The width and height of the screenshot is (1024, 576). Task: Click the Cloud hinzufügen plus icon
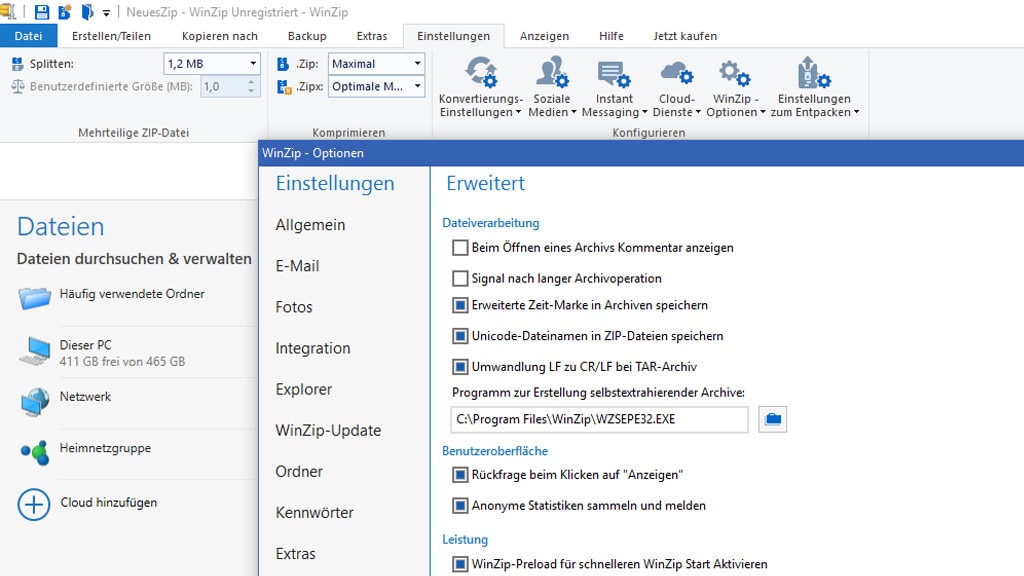pos(34,504)
